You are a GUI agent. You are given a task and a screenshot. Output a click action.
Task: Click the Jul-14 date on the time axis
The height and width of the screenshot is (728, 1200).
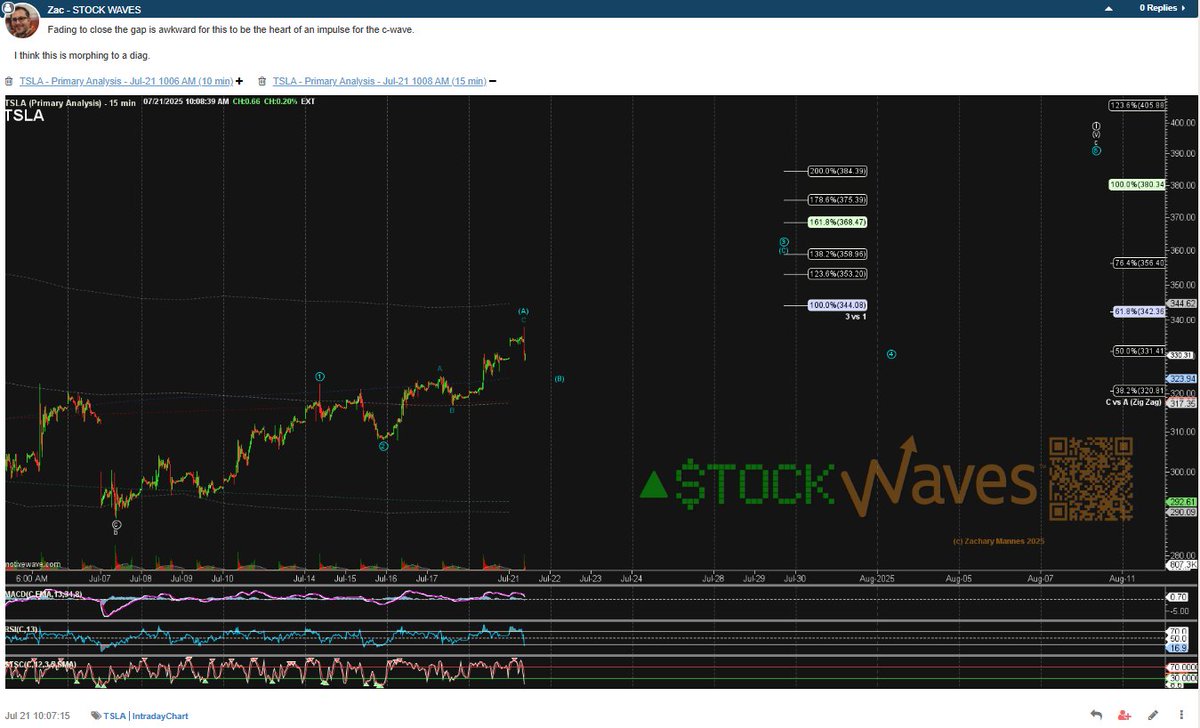(305, 578)
